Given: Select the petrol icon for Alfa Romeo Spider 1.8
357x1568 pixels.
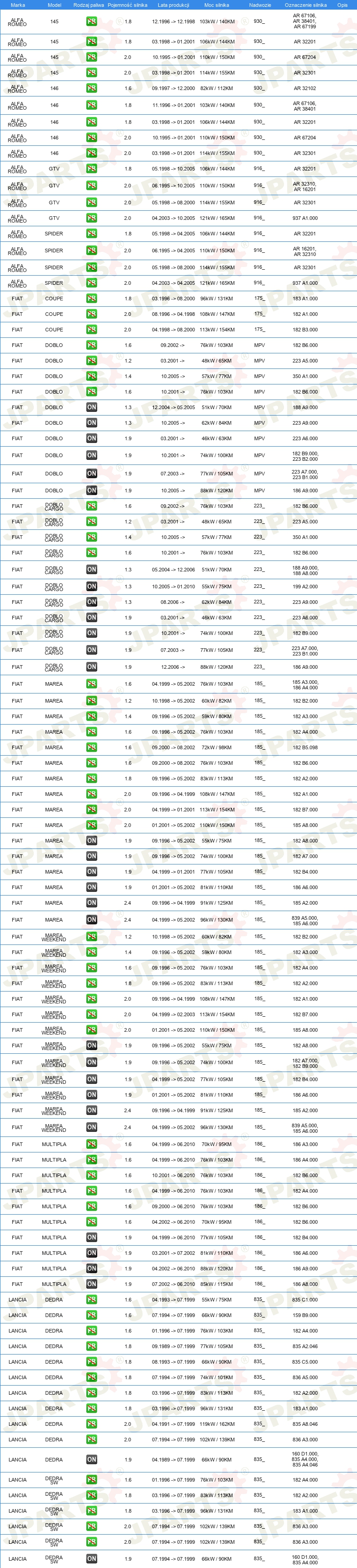Looking at the screenshot, I should point(91,234).
